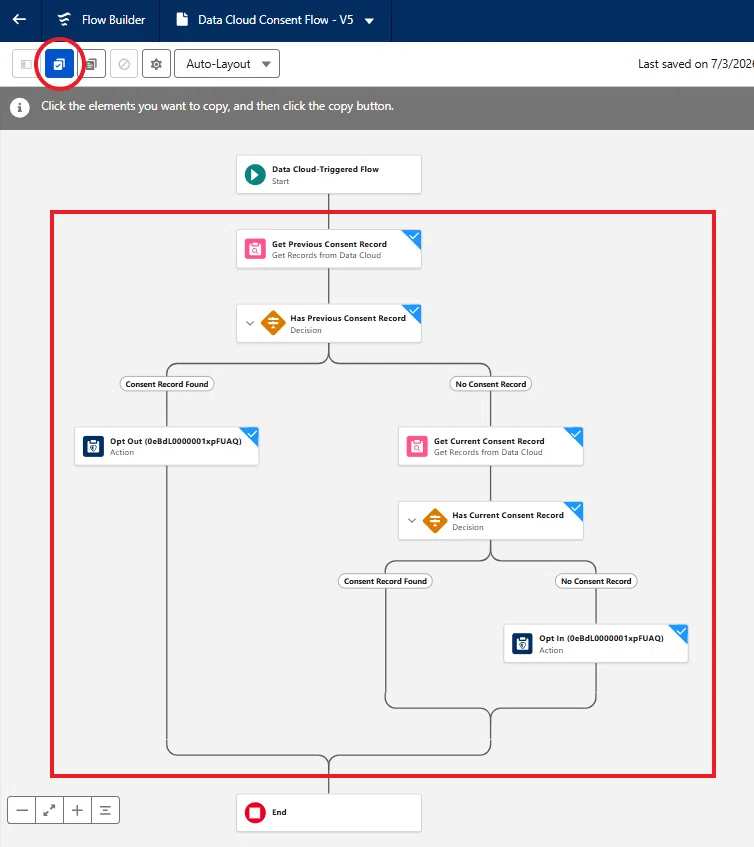Click the lower Consent Record Found label
The height and width of the screenshot is (847, 754).
pos(385,581)
